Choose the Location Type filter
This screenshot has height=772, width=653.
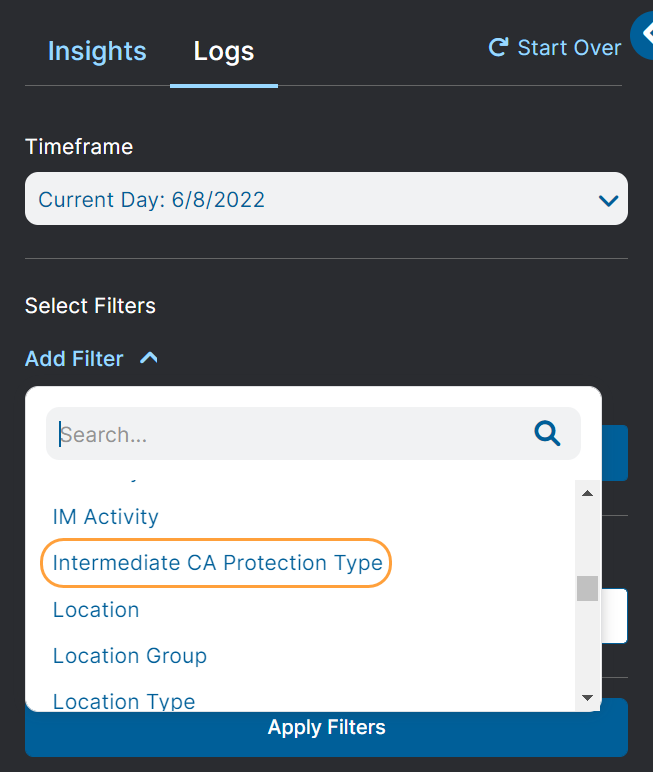point(124,701)
